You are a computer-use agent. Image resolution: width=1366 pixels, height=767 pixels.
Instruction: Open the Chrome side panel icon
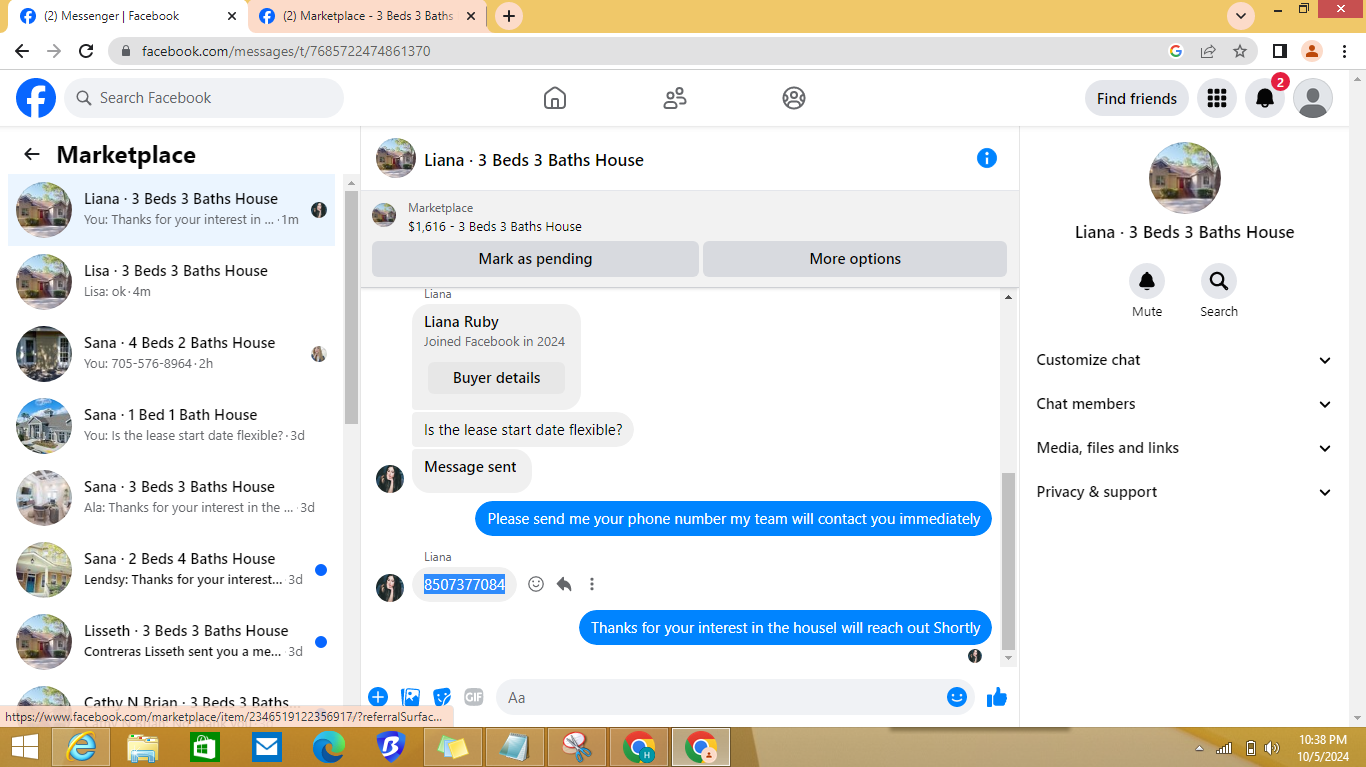(1279, 51)
